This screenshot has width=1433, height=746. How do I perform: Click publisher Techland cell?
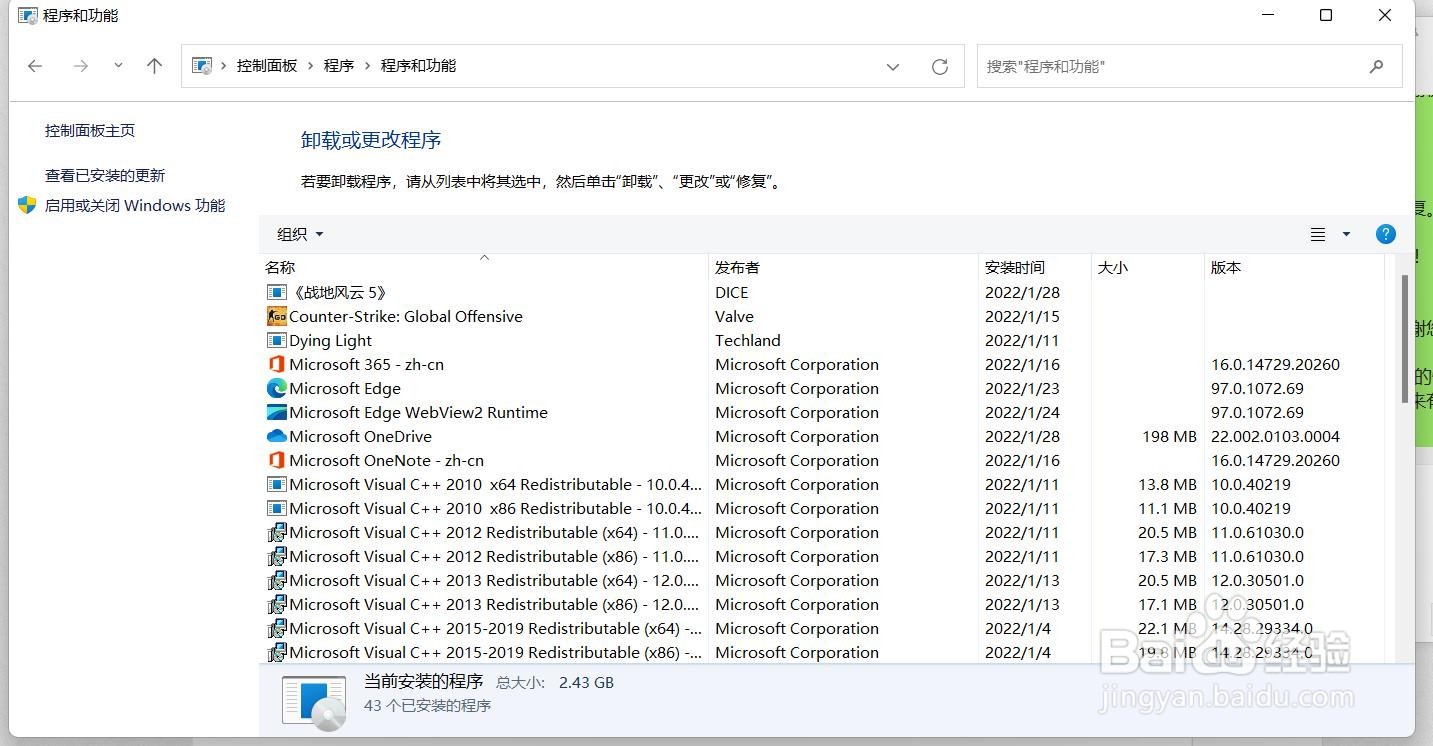coord(748,341)
